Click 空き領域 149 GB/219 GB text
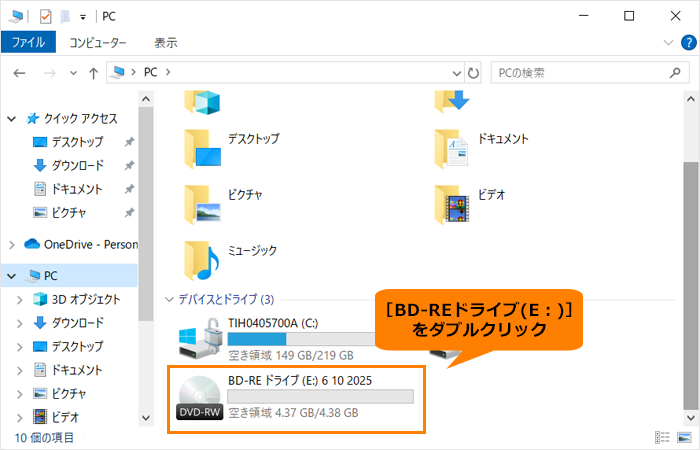 [x=291, y=356]
